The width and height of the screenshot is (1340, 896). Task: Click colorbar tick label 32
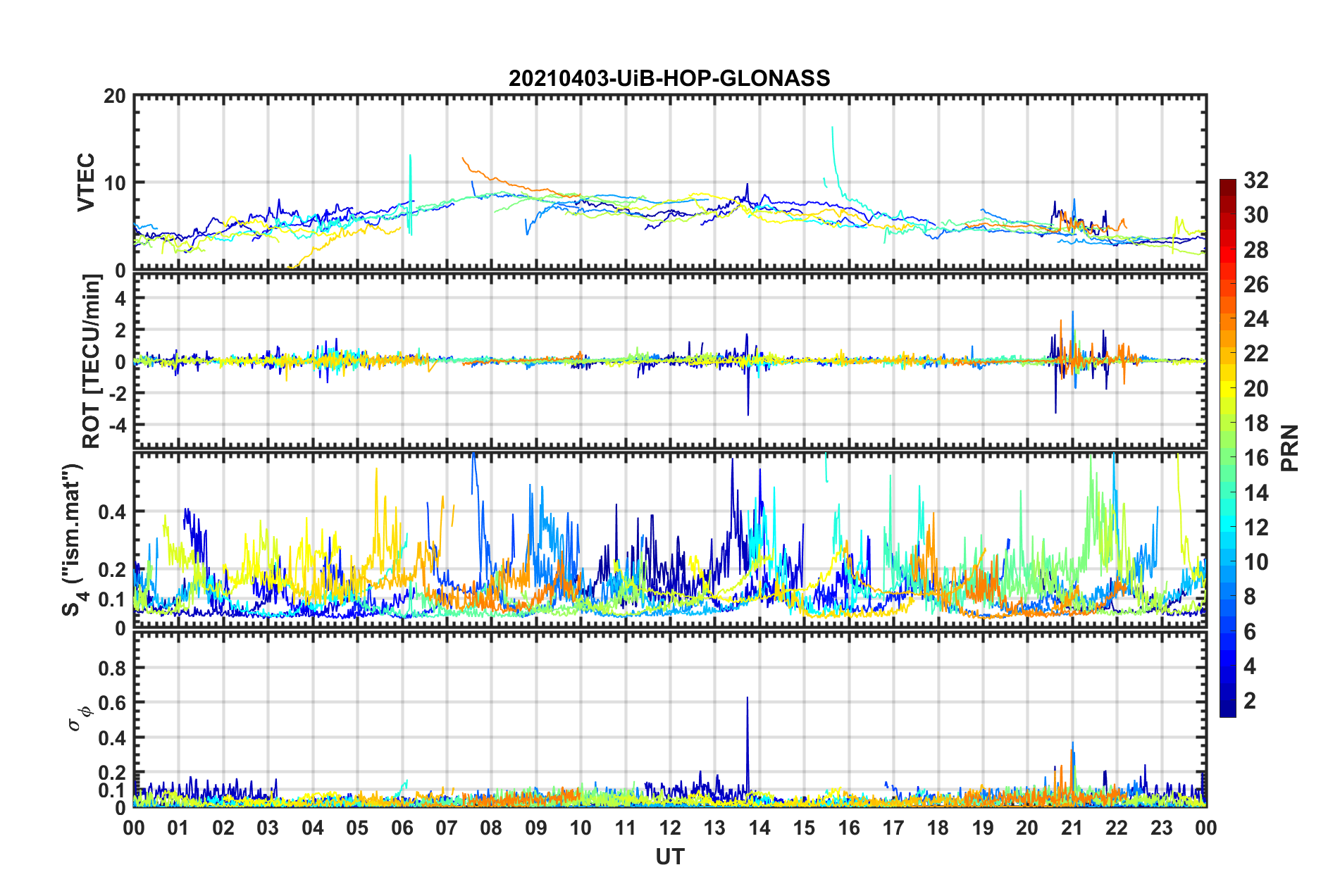point(1255,180)
